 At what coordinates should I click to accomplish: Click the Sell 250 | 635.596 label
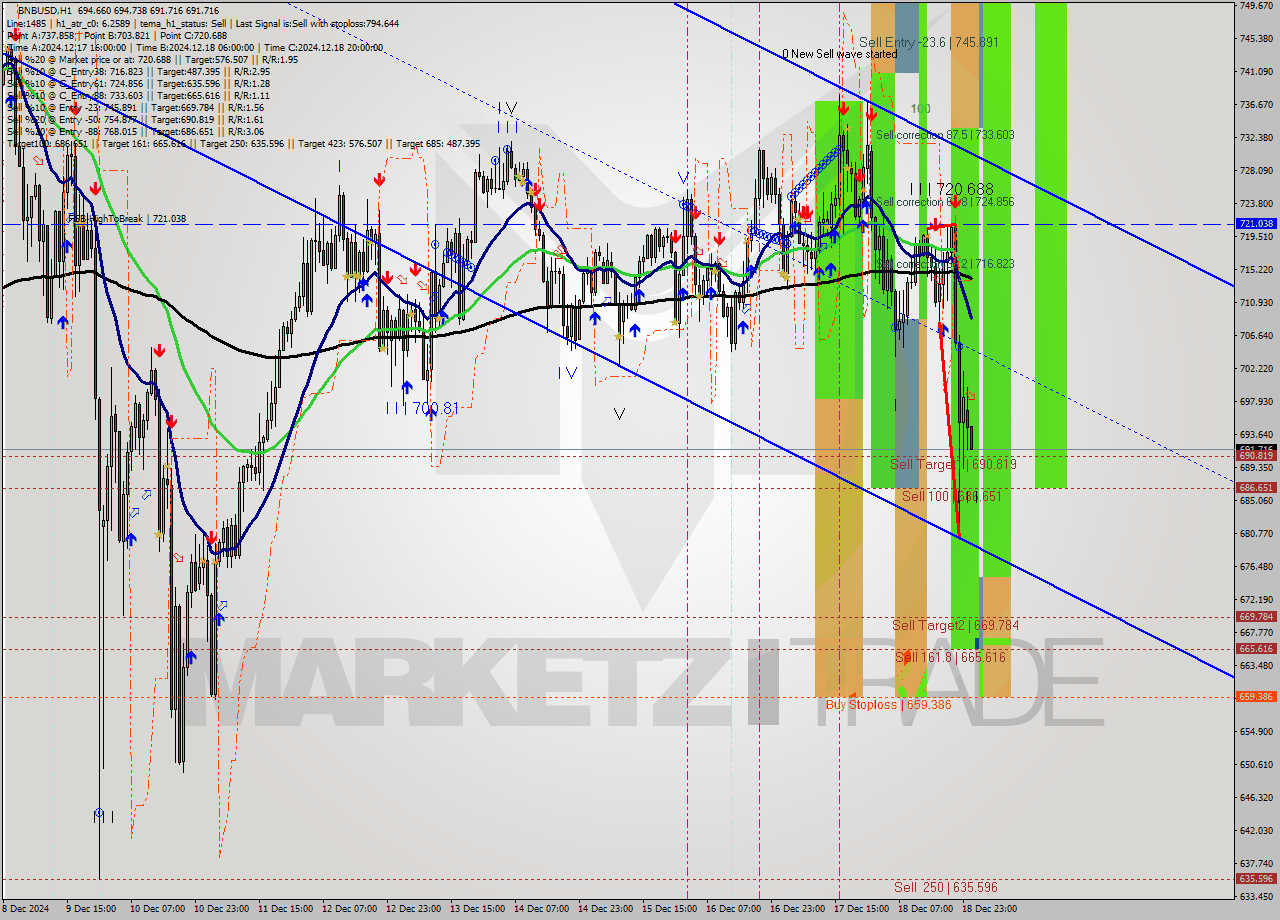coord(946,887)
